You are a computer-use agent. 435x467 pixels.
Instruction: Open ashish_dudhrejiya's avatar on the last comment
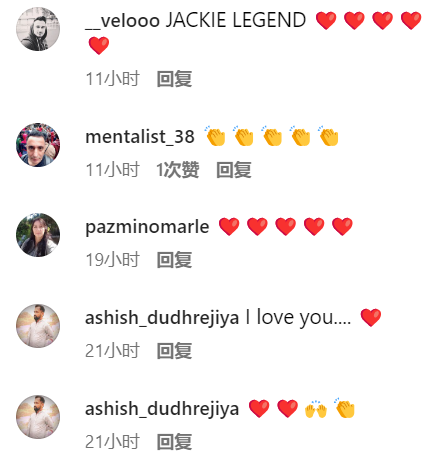38,417
